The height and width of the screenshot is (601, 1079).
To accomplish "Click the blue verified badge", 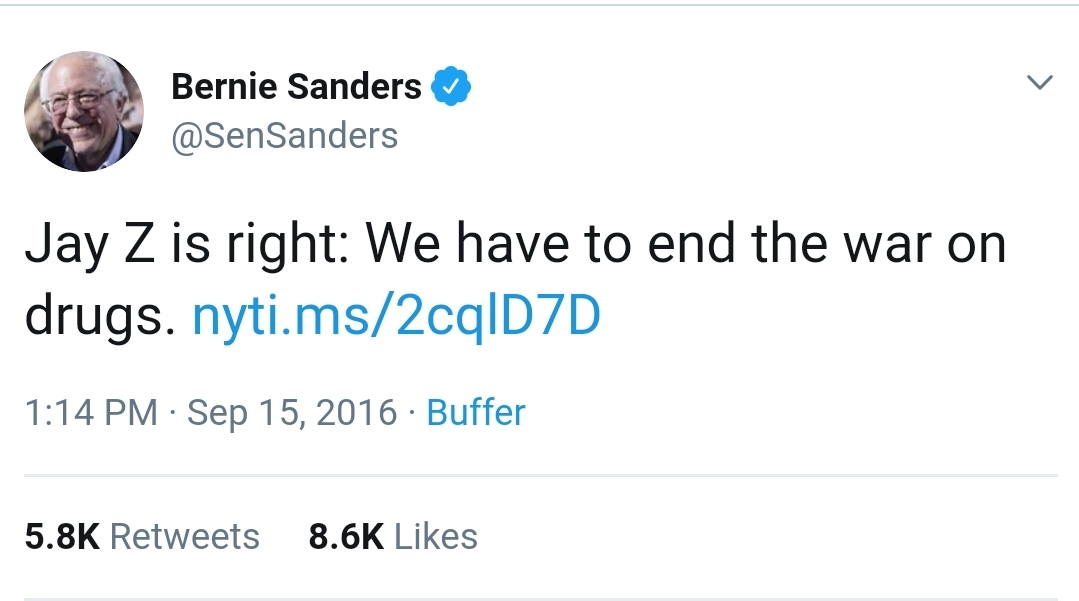I will pyautogui.click(x=450, y=87).
